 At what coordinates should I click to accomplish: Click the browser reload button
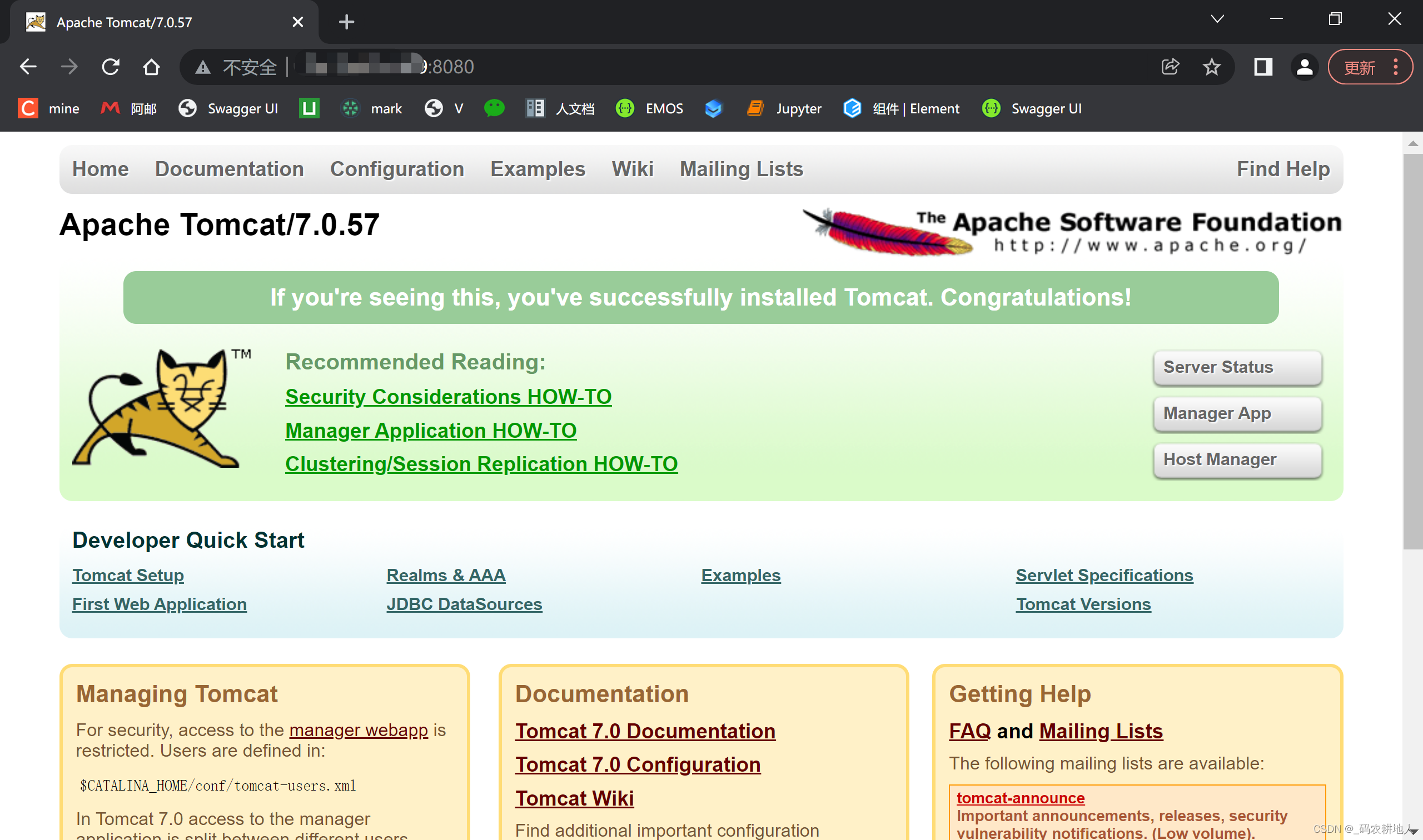(x=111, y=67)
